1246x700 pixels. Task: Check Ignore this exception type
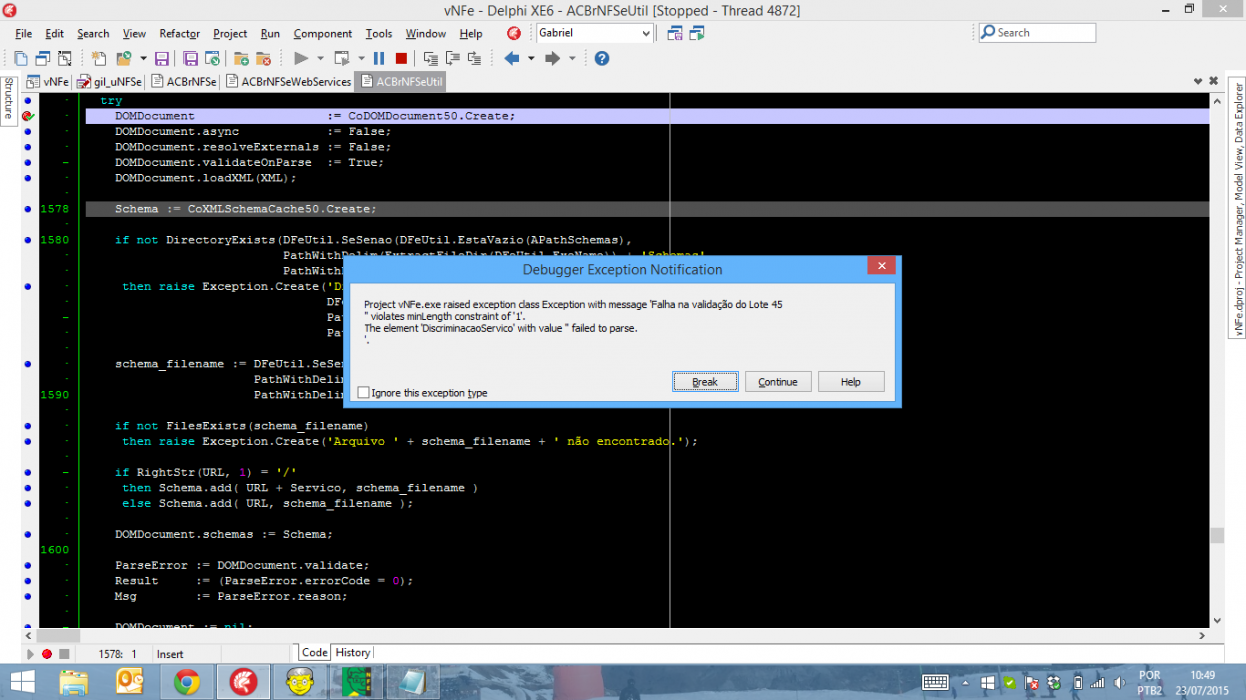[x=363, y=393]
